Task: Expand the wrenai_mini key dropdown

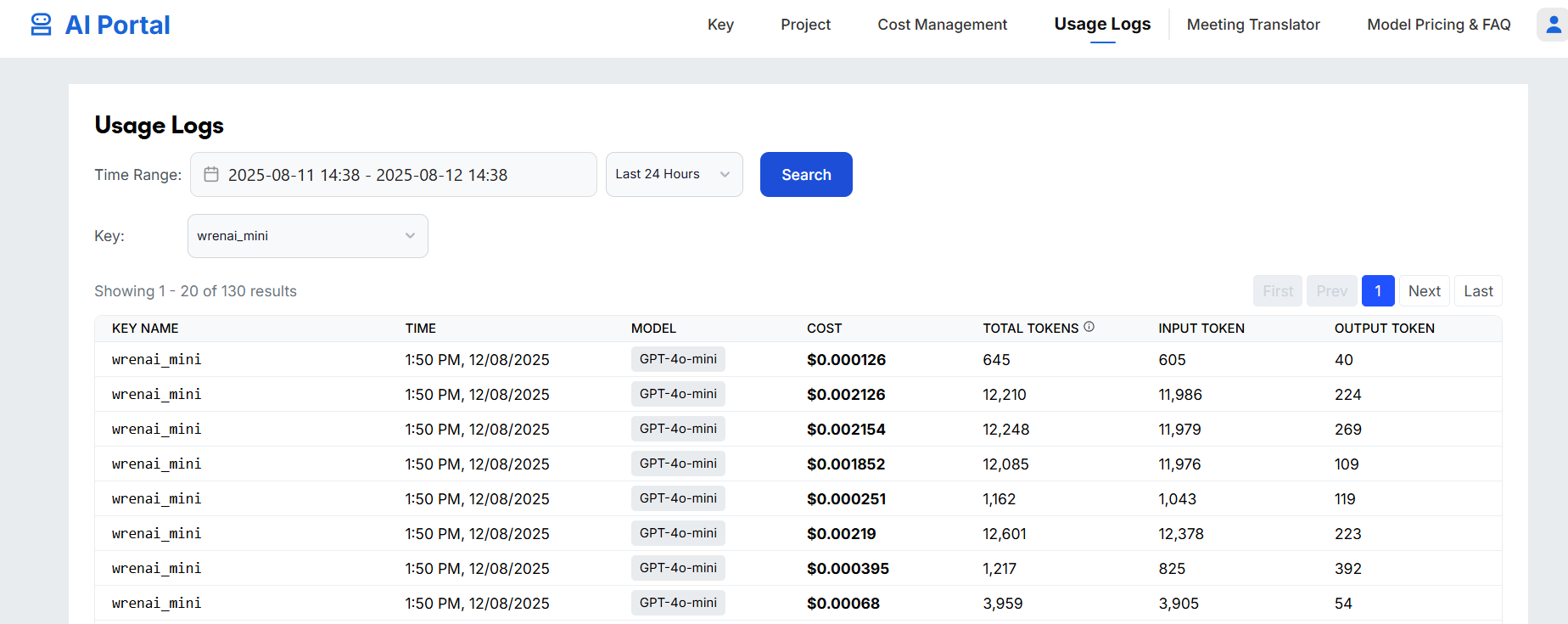Action: (308, 236)
